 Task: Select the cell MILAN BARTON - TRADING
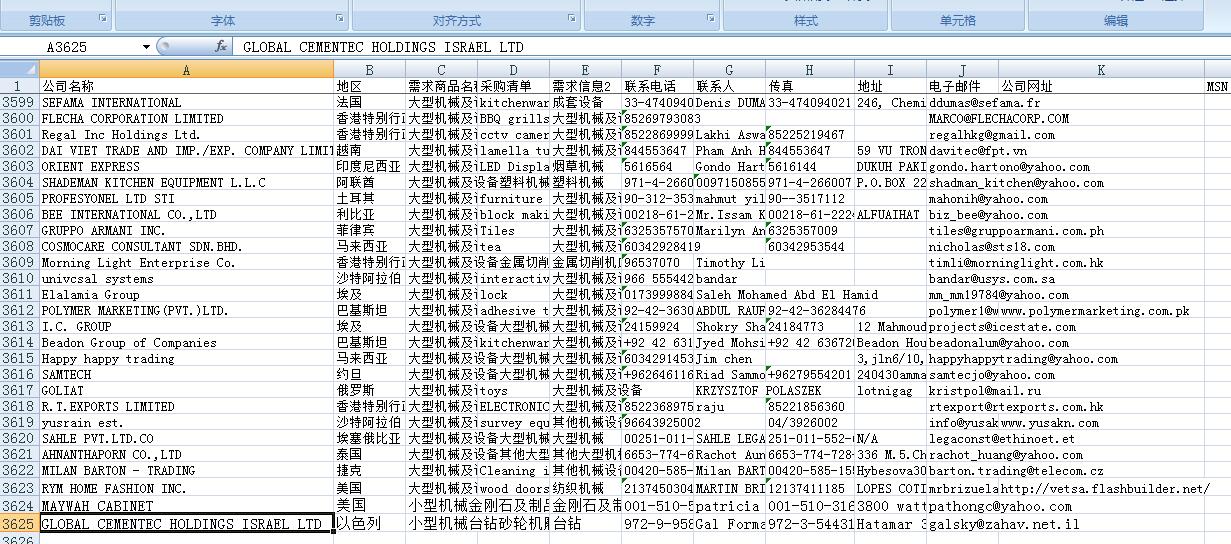pos(186,470)
